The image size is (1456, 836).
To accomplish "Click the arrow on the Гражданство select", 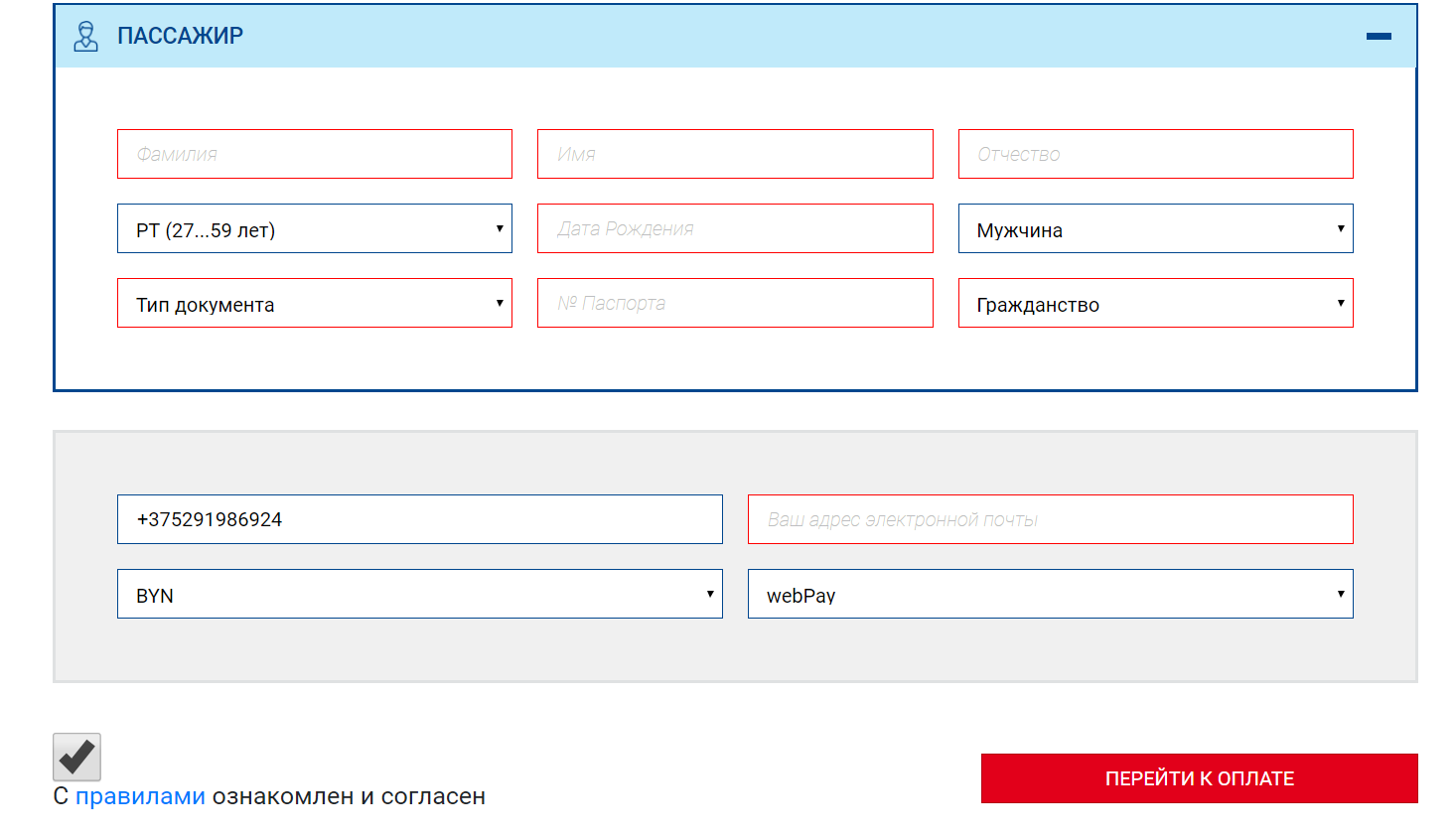I will tap(1341, 303).
